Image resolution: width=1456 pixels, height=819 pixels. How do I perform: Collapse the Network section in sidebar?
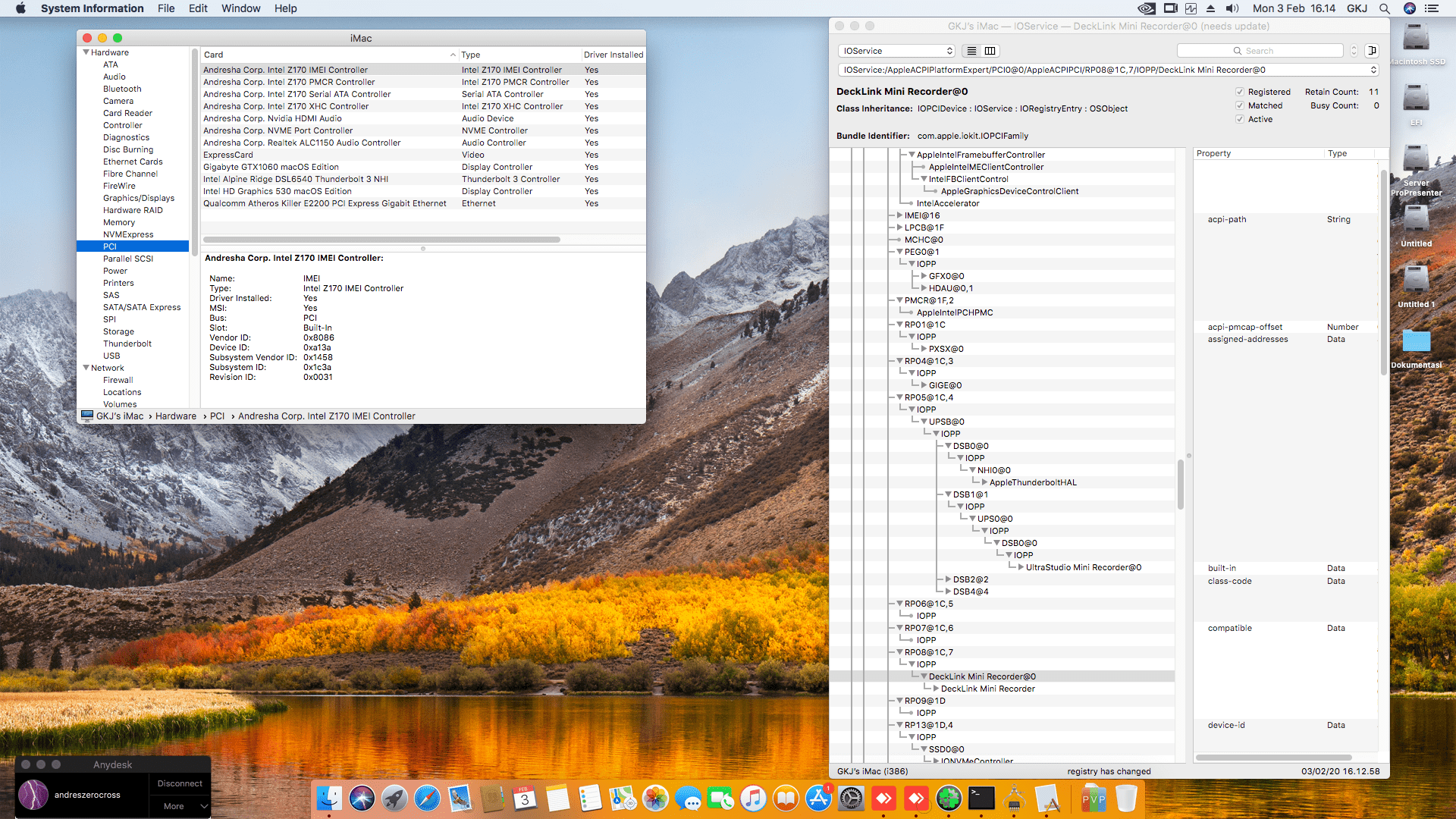tap(86, 368)
